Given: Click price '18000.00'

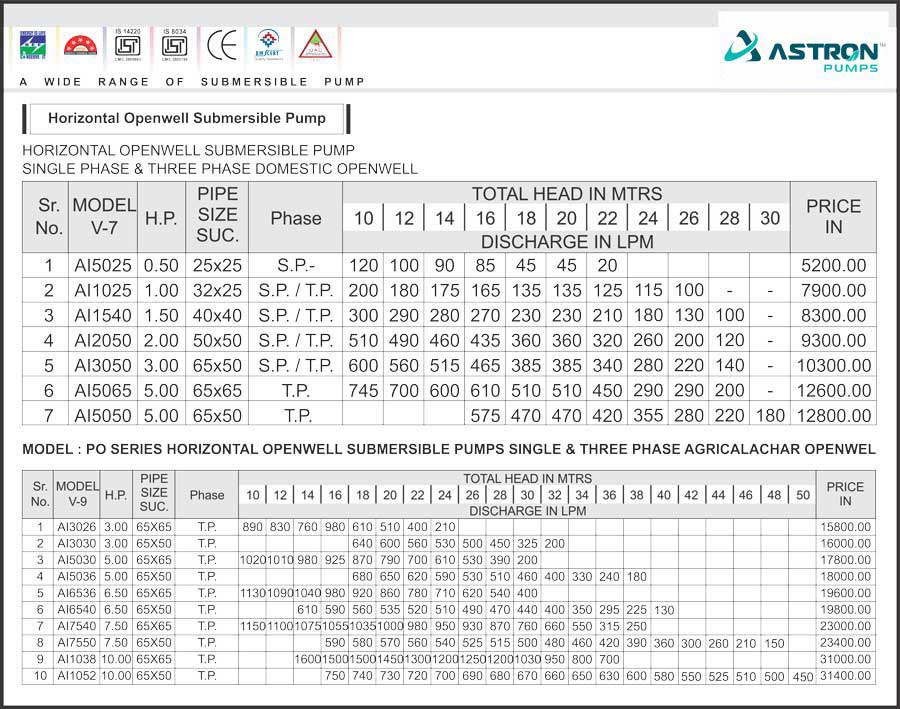Looking at the screenshot, I should [x=845, y=576].
